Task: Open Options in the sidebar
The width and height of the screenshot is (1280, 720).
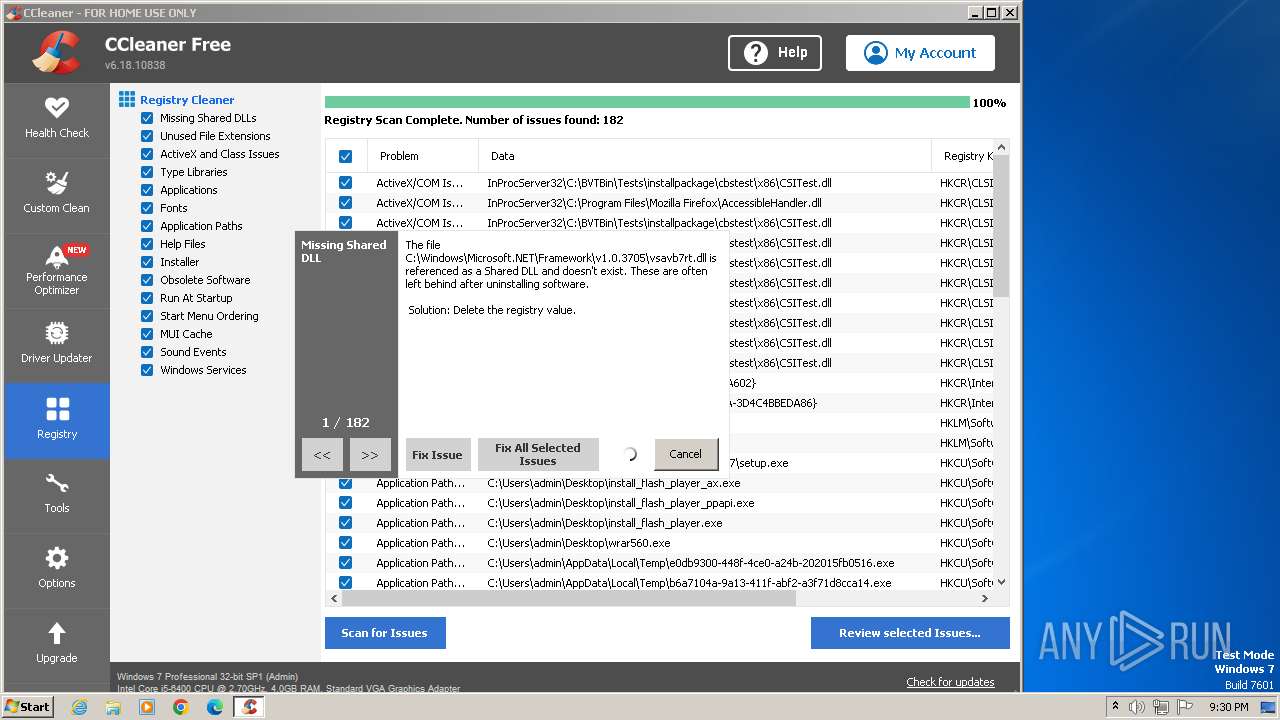Action: tap(56, 569)
